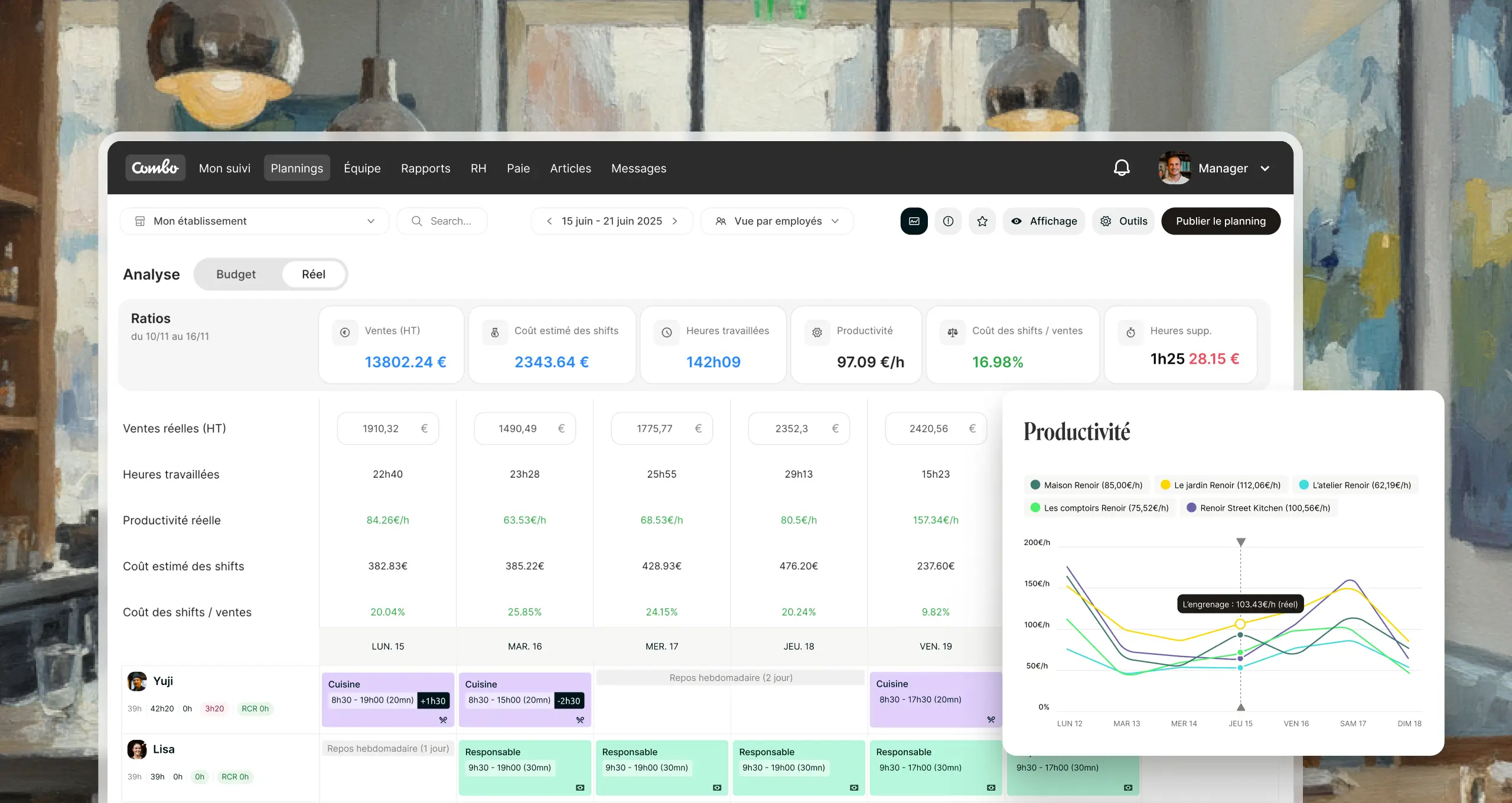
Task: Click the Manager profile avatar
Action: (1174, 168)
